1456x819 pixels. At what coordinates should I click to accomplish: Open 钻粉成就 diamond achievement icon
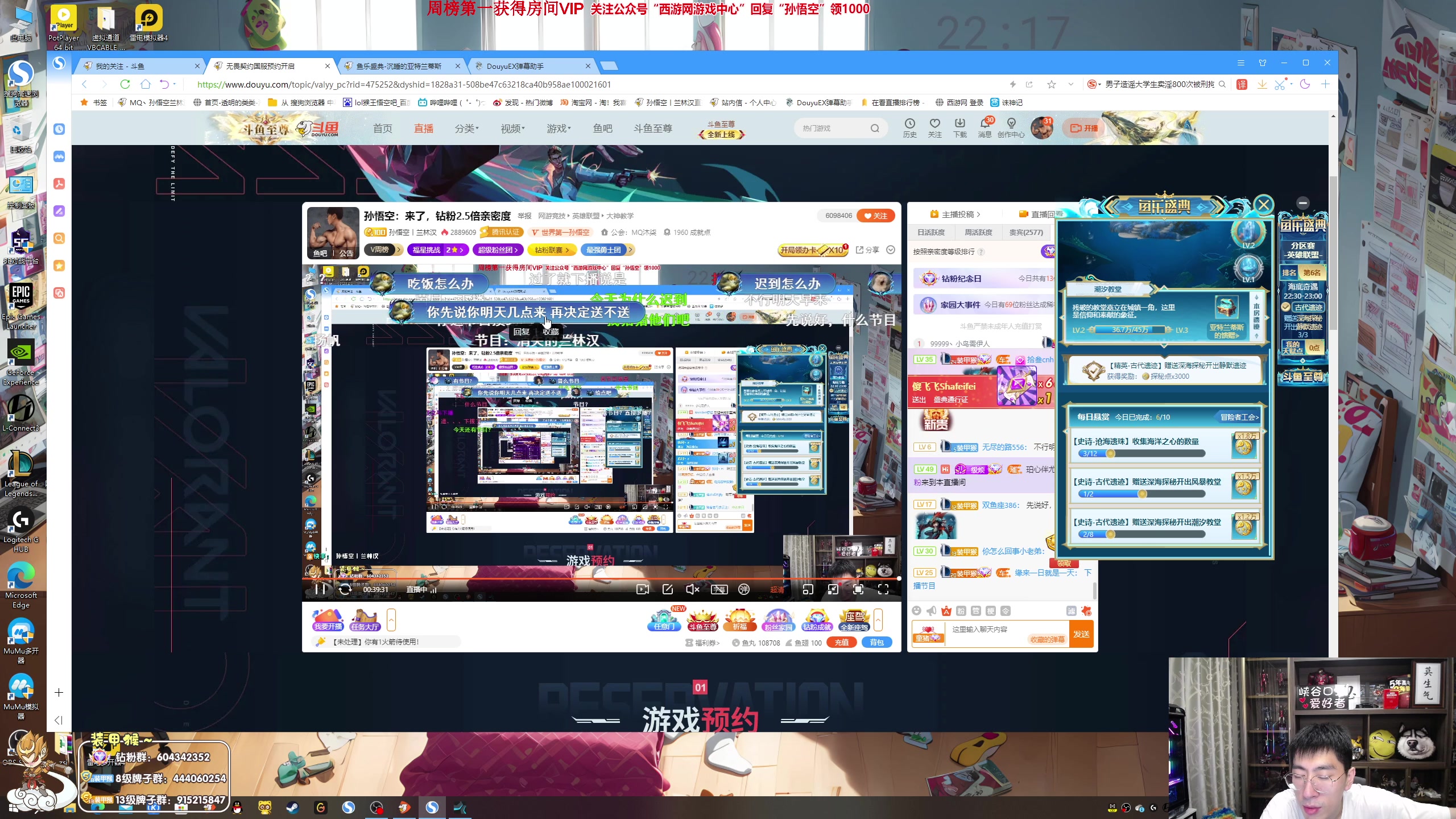pos(817,620)
